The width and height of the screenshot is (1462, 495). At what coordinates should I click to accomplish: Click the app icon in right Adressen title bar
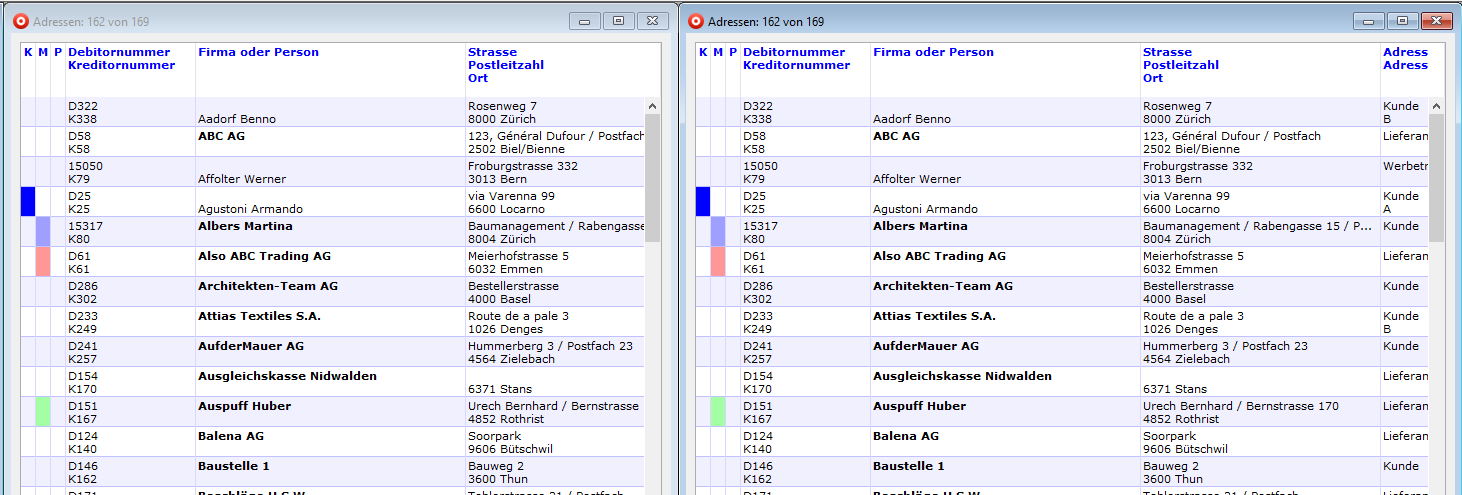click(694, 21)
